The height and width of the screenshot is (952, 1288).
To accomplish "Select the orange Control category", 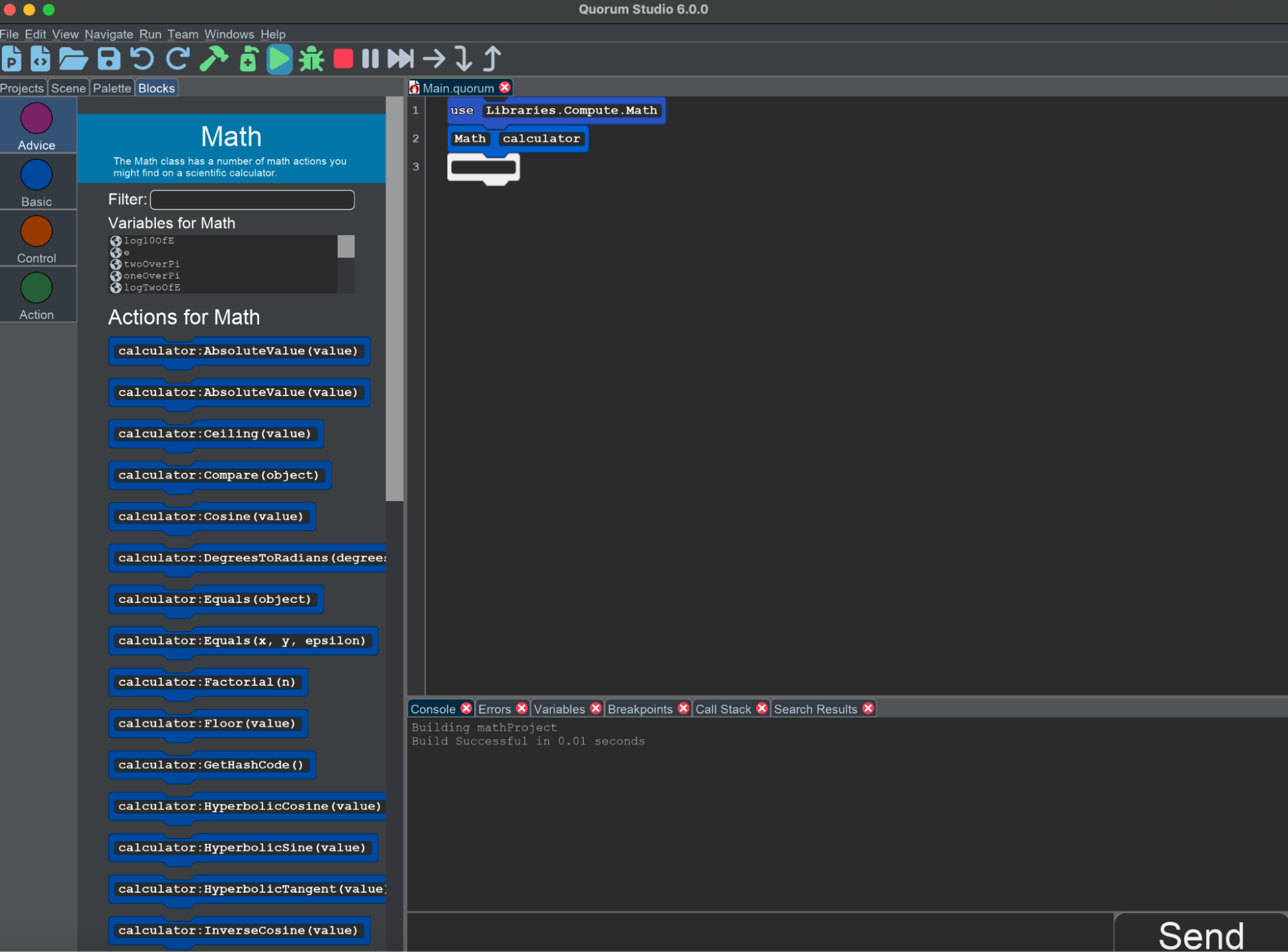I will coord(37,239).
